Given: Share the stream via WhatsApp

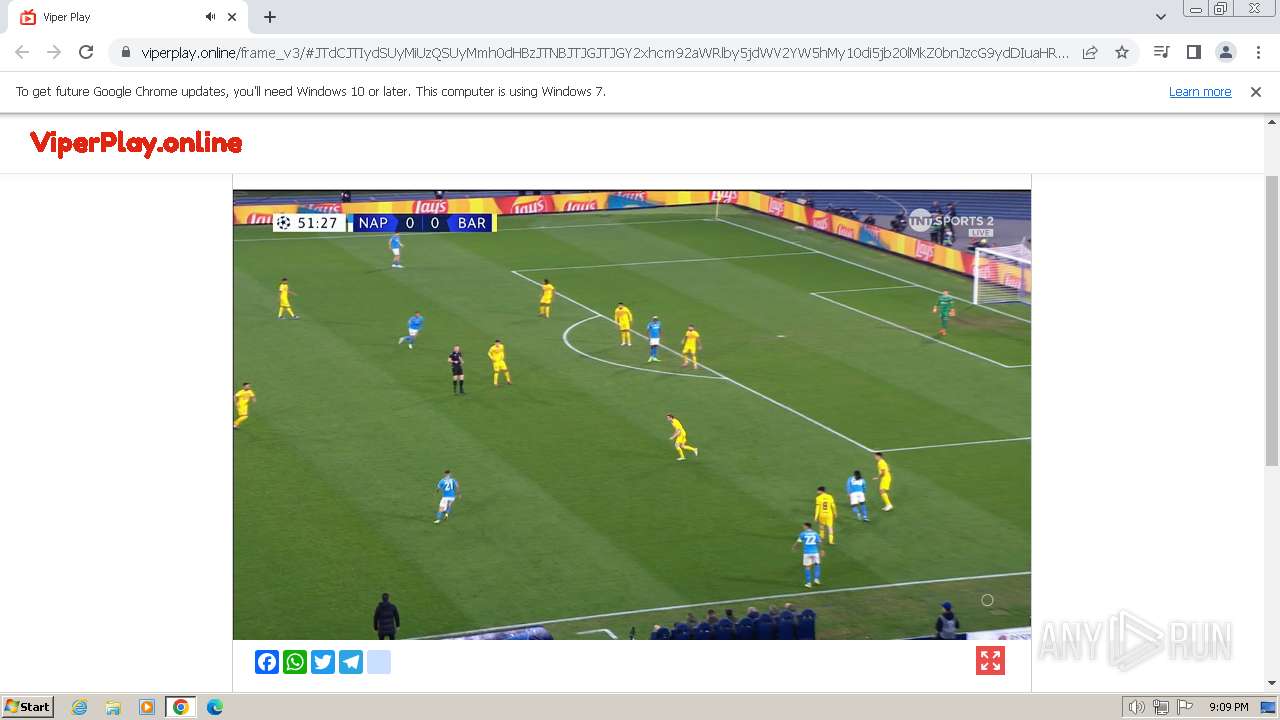Looking at the screenshot, I should click(x=295, y=662).
